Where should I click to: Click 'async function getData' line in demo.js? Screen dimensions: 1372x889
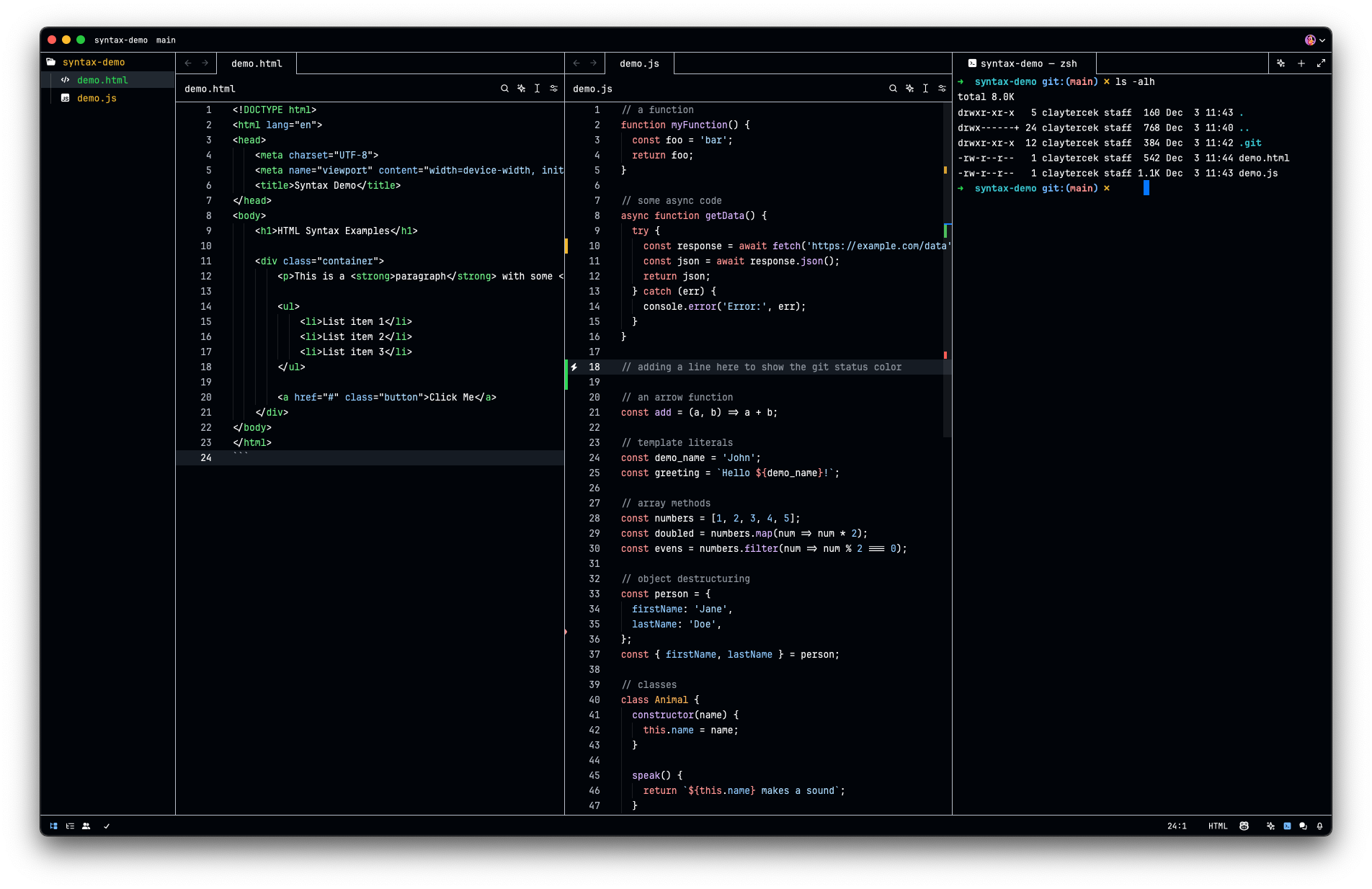tap(694, 215)
